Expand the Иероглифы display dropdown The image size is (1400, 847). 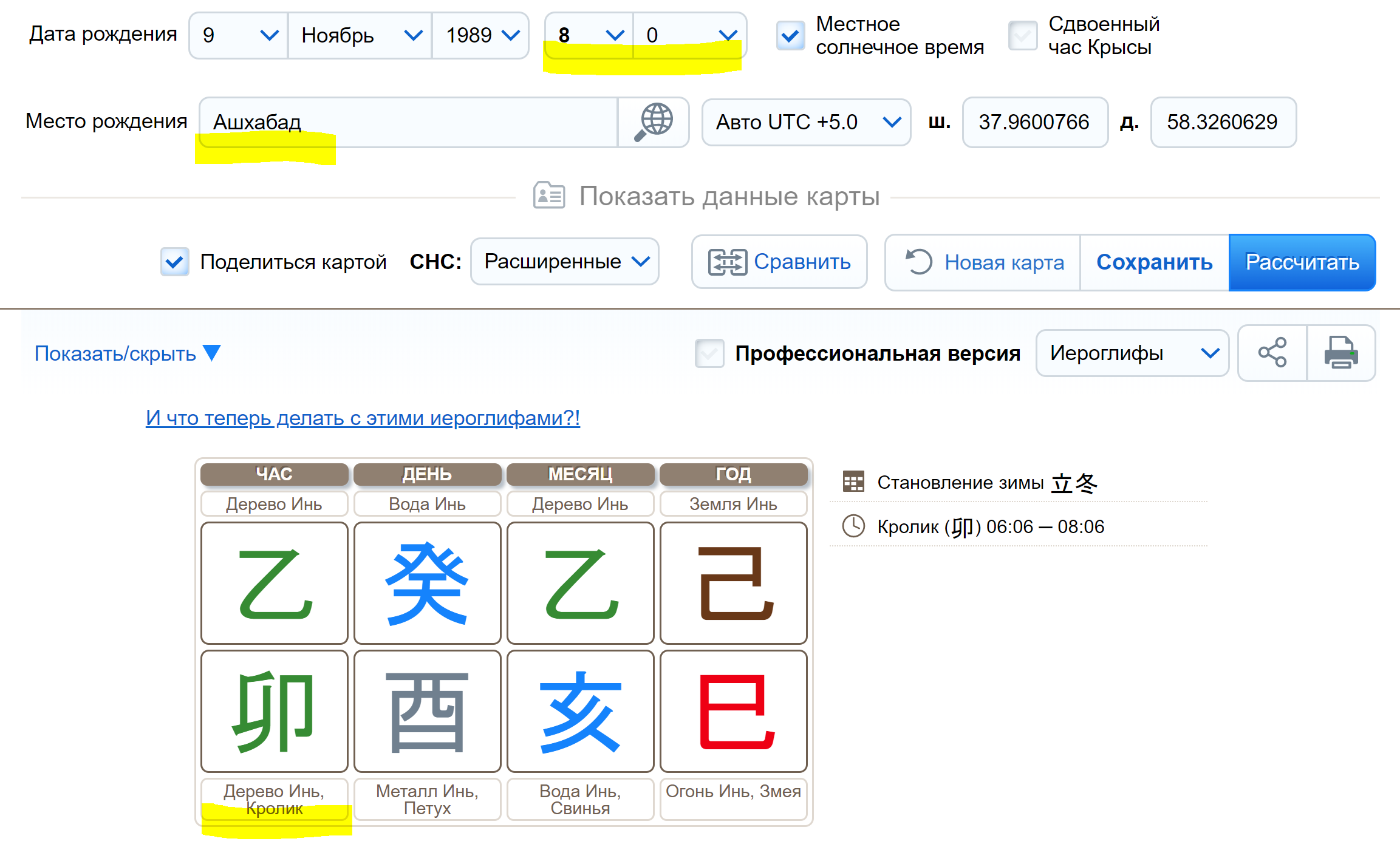[1132, 353]
